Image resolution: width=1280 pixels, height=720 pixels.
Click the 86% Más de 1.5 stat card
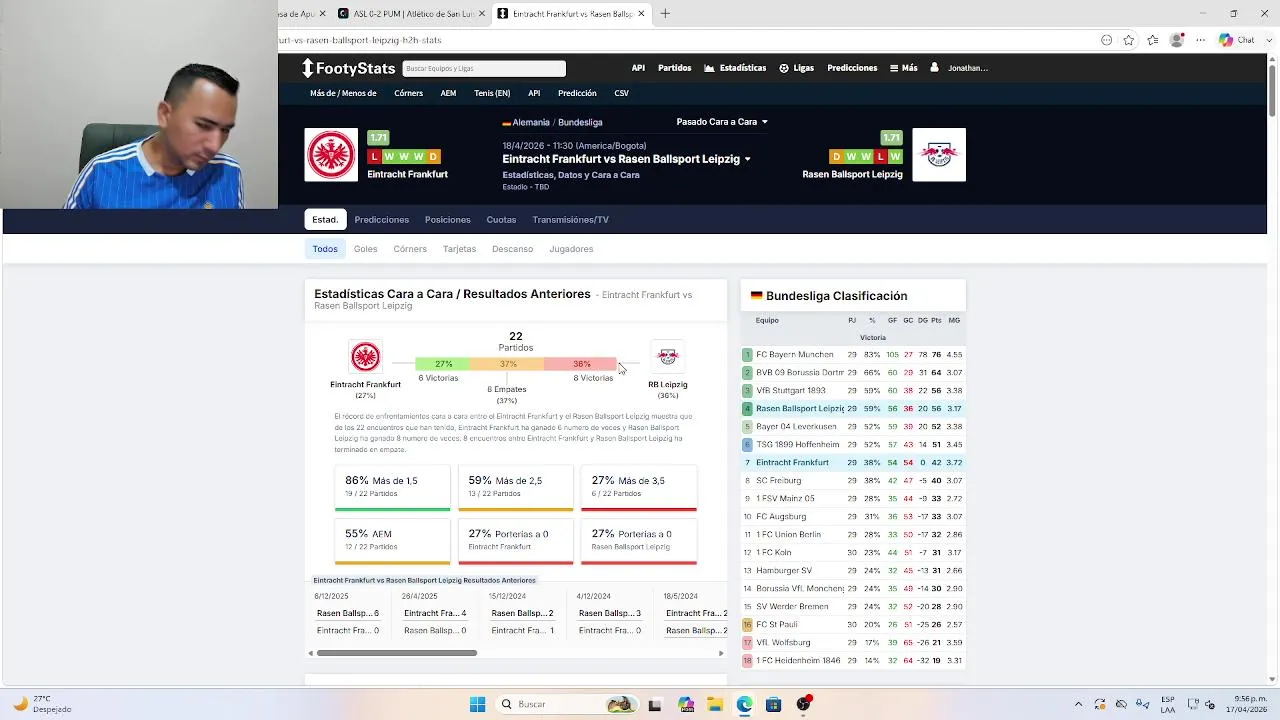pos(392,488)
